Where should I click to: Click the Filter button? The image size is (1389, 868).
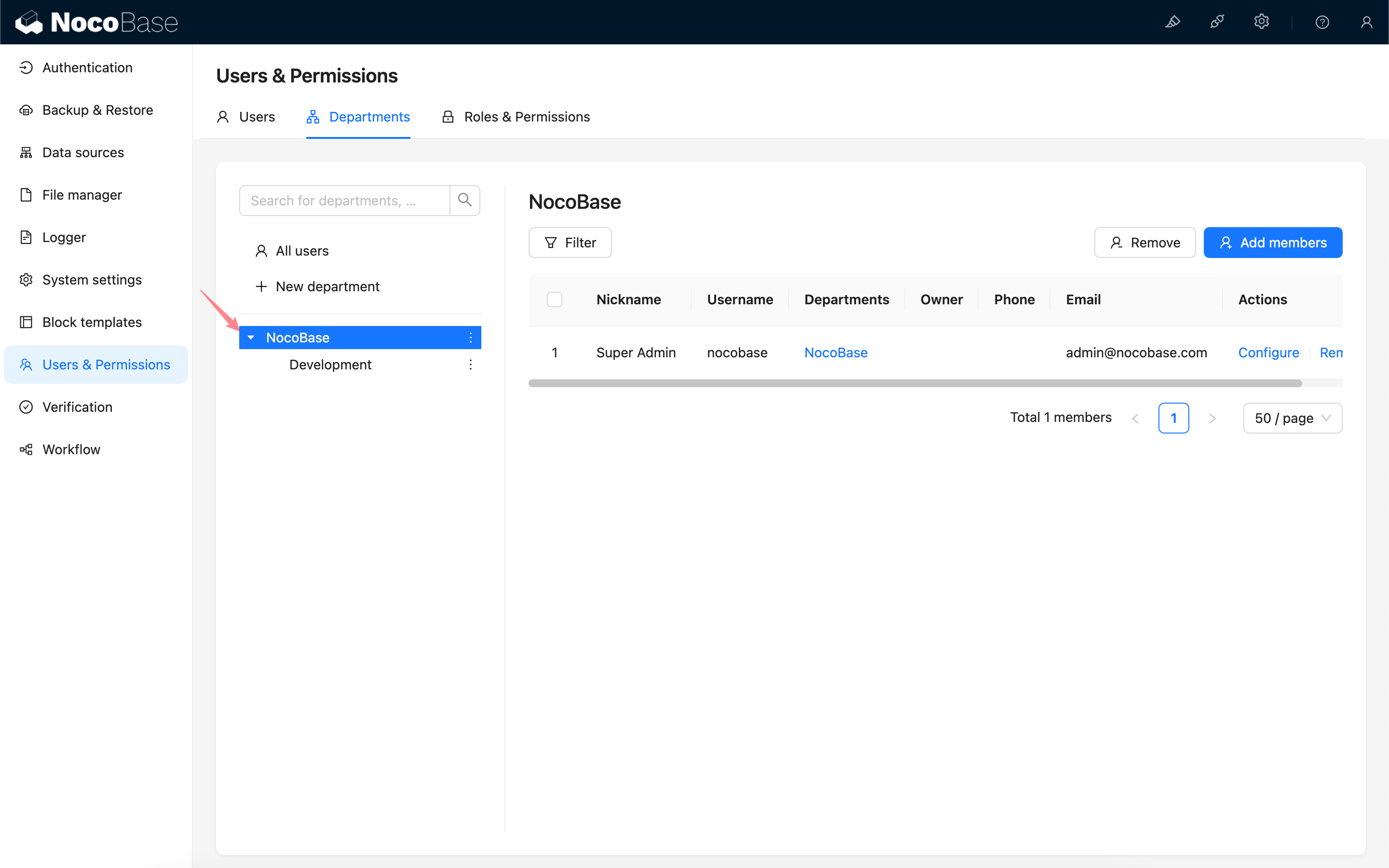pos(570,243)
